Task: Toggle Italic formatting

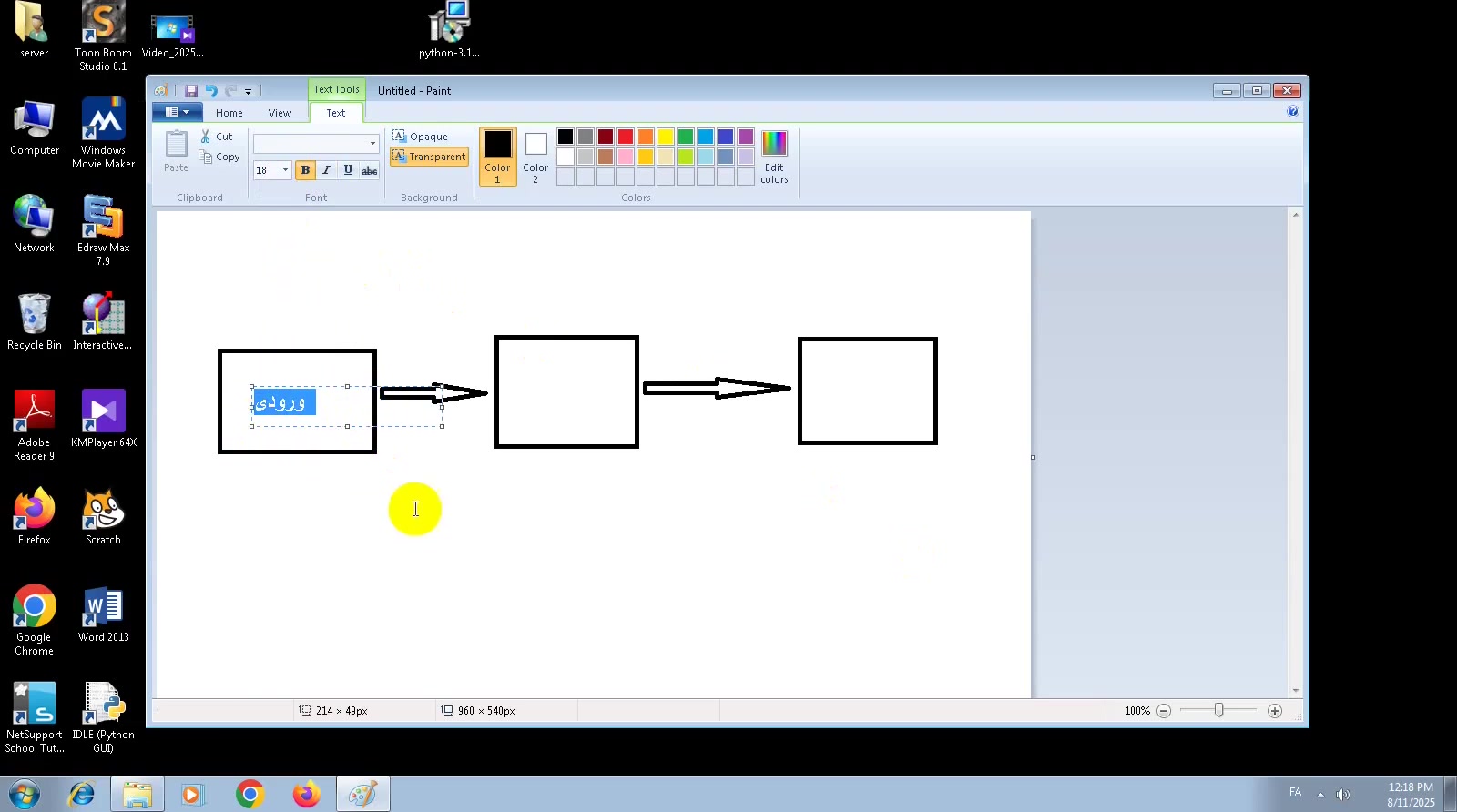Action: (x=326, y=170)
